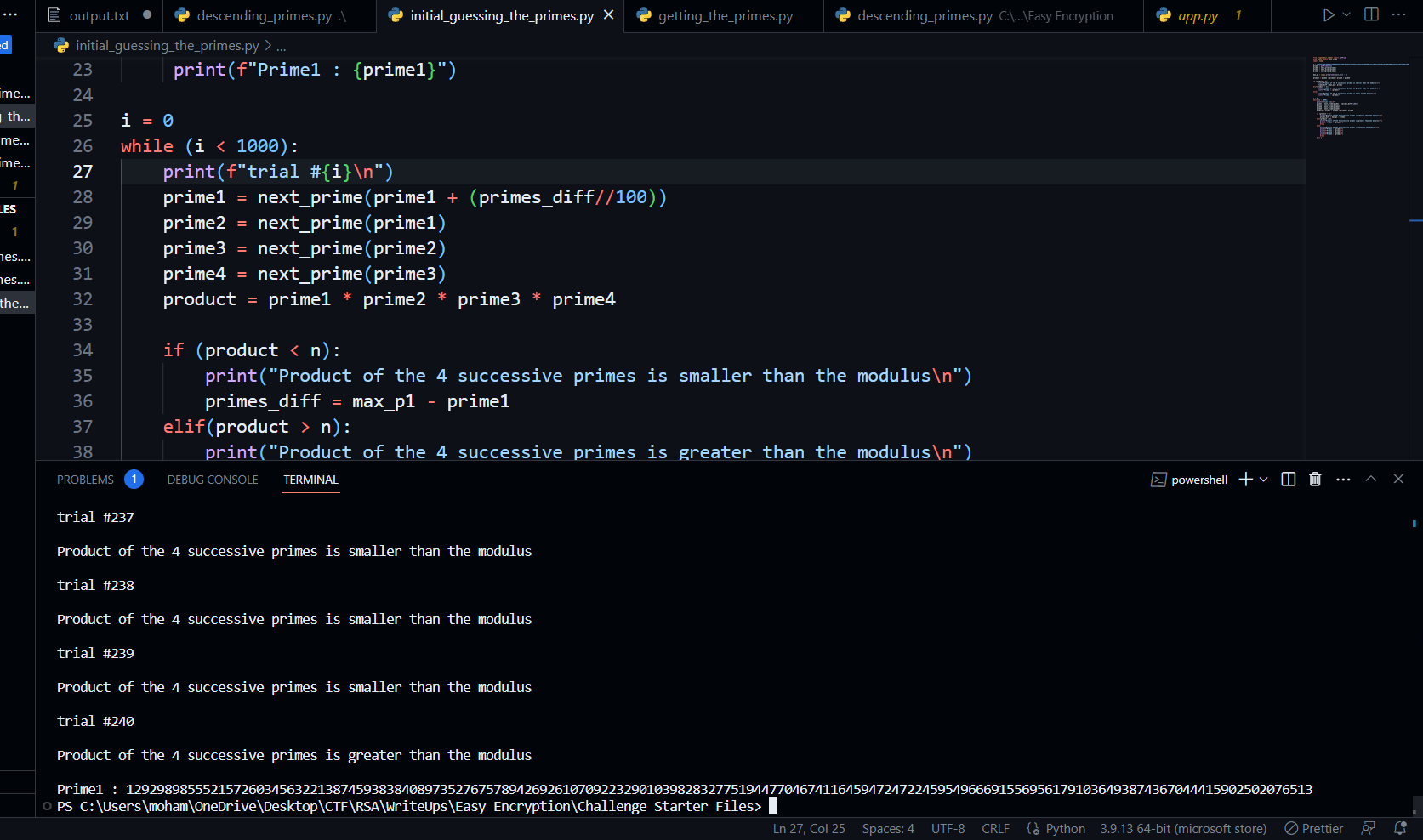The width and height of the screenshot is (1423, 840).
Task: Change line ending from CRLF
Action: point(995,828)
